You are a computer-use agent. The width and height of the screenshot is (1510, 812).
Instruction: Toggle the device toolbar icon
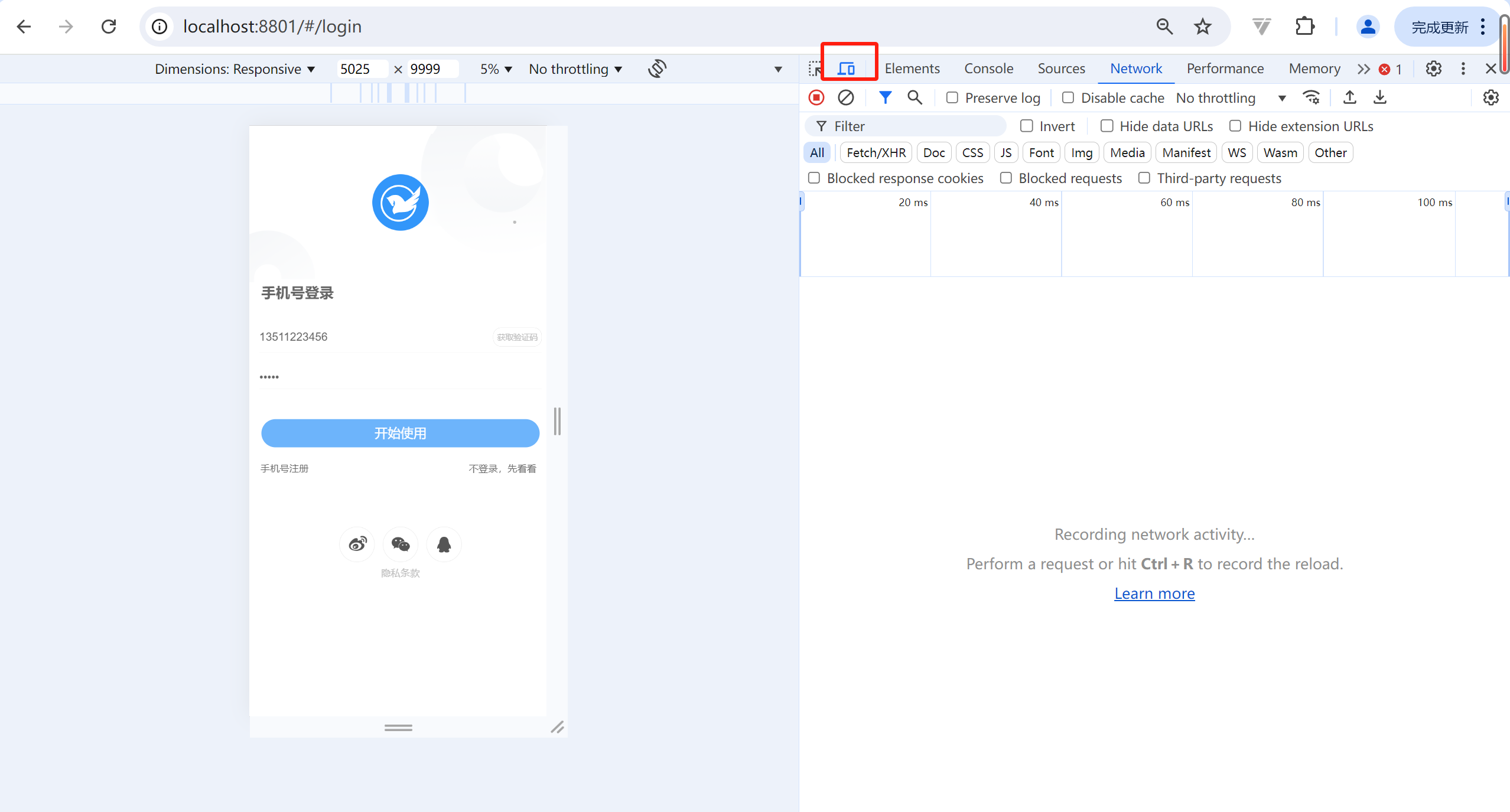tap(846, 69)
